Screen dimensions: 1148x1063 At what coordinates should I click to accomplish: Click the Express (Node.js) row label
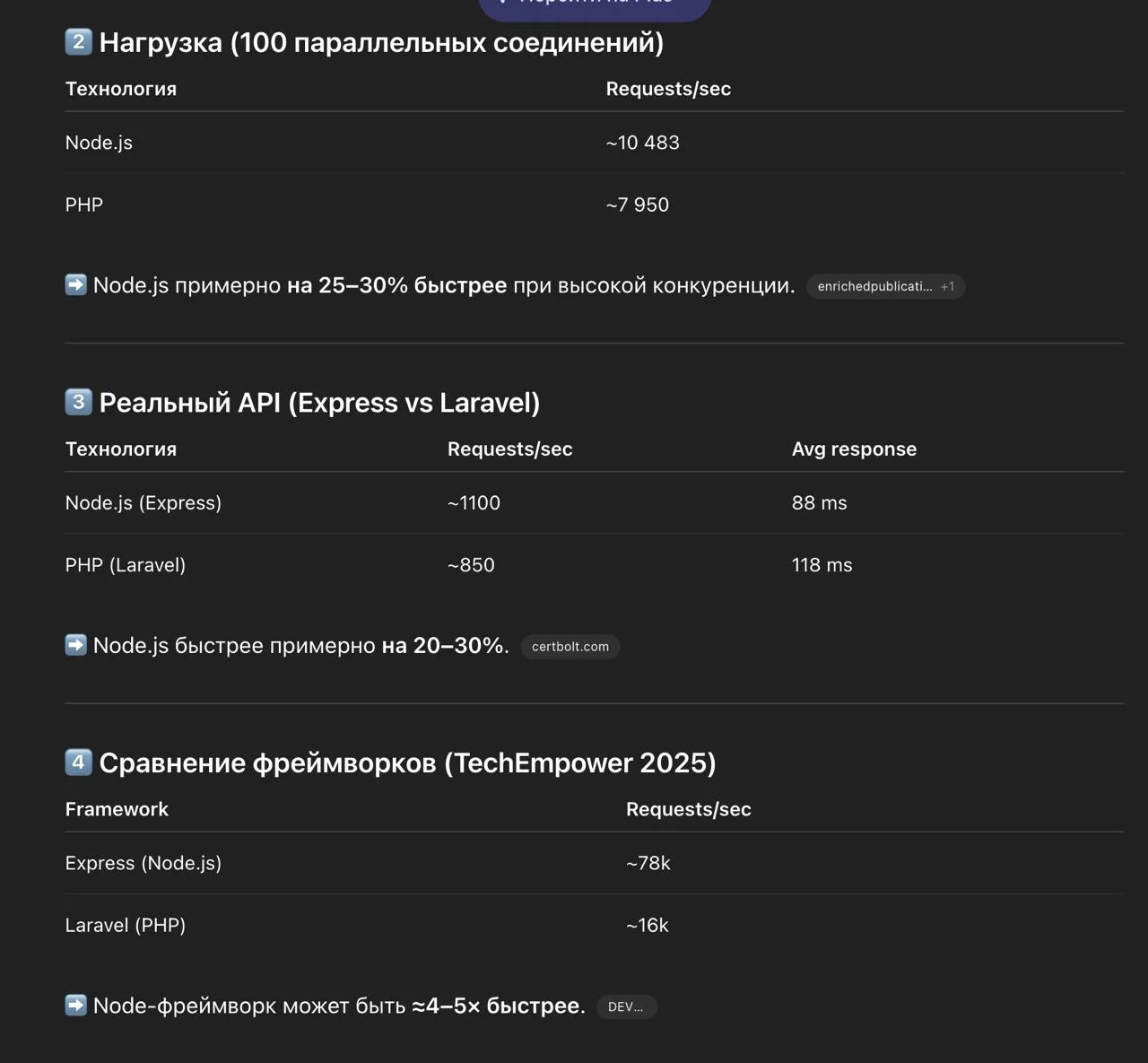143,863
